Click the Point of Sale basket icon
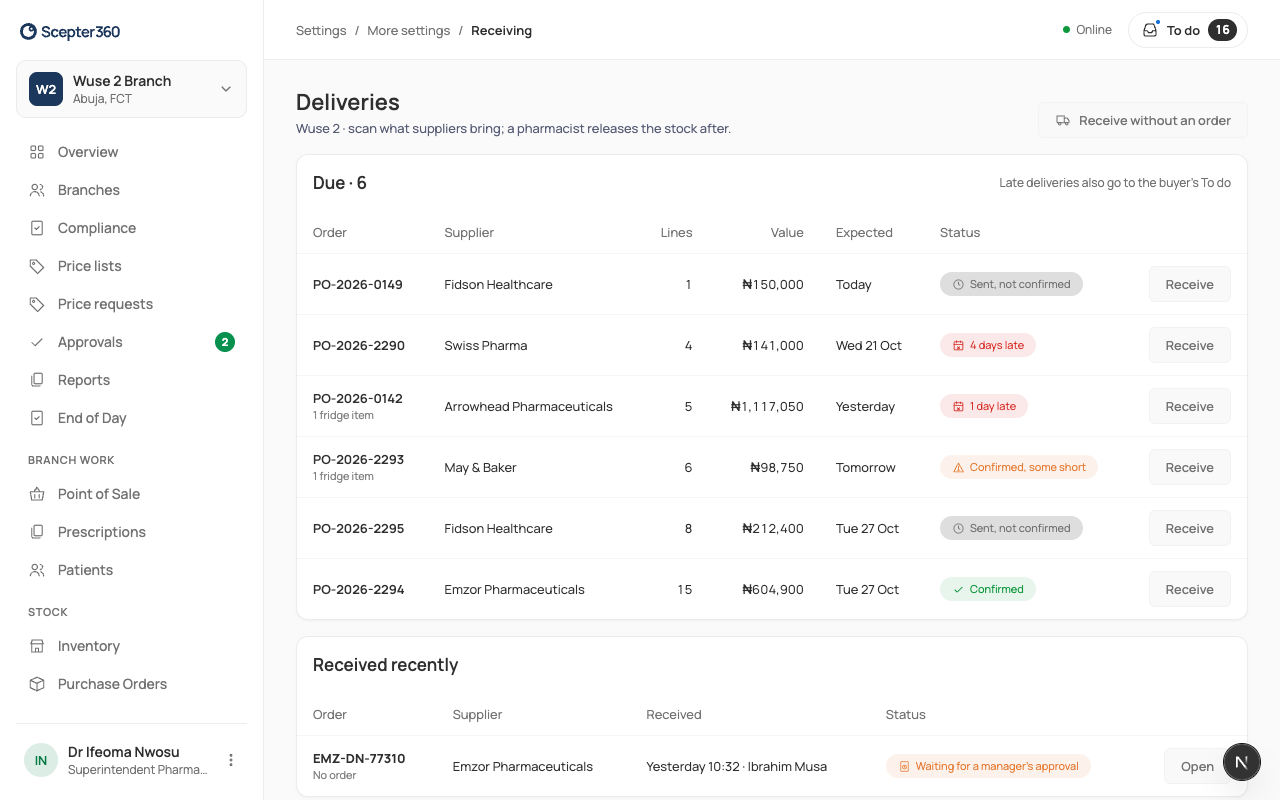 click(37, 494)
